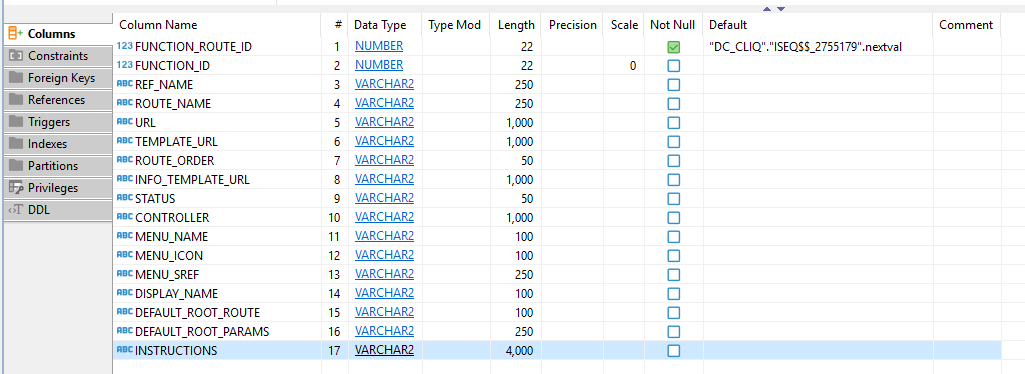Toggle Not Null for FUNCTION_ROUTE_ID
1025x374 pixels.
pos(673,47)
